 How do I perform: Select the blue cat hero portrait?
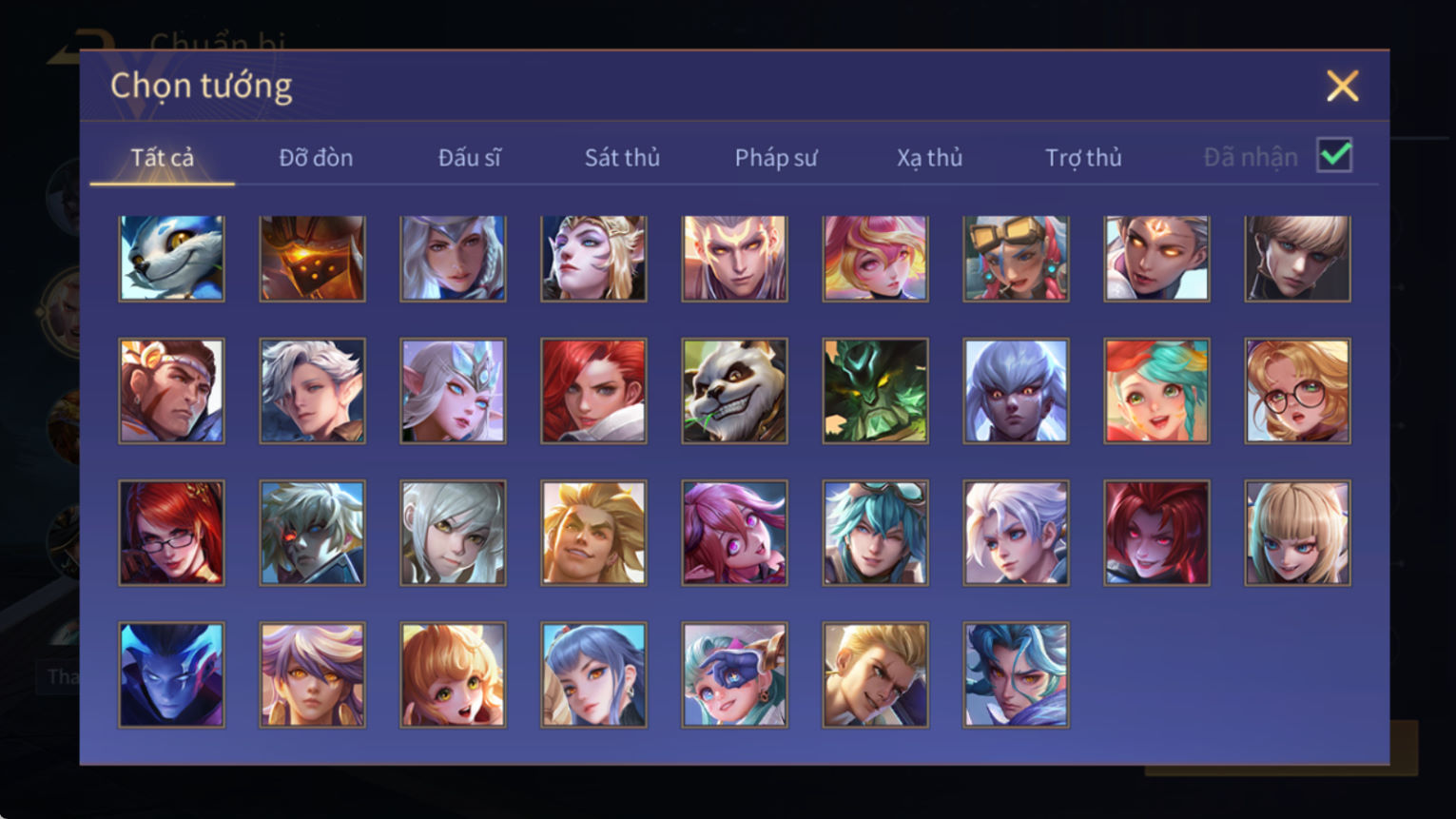pos(171,259)
